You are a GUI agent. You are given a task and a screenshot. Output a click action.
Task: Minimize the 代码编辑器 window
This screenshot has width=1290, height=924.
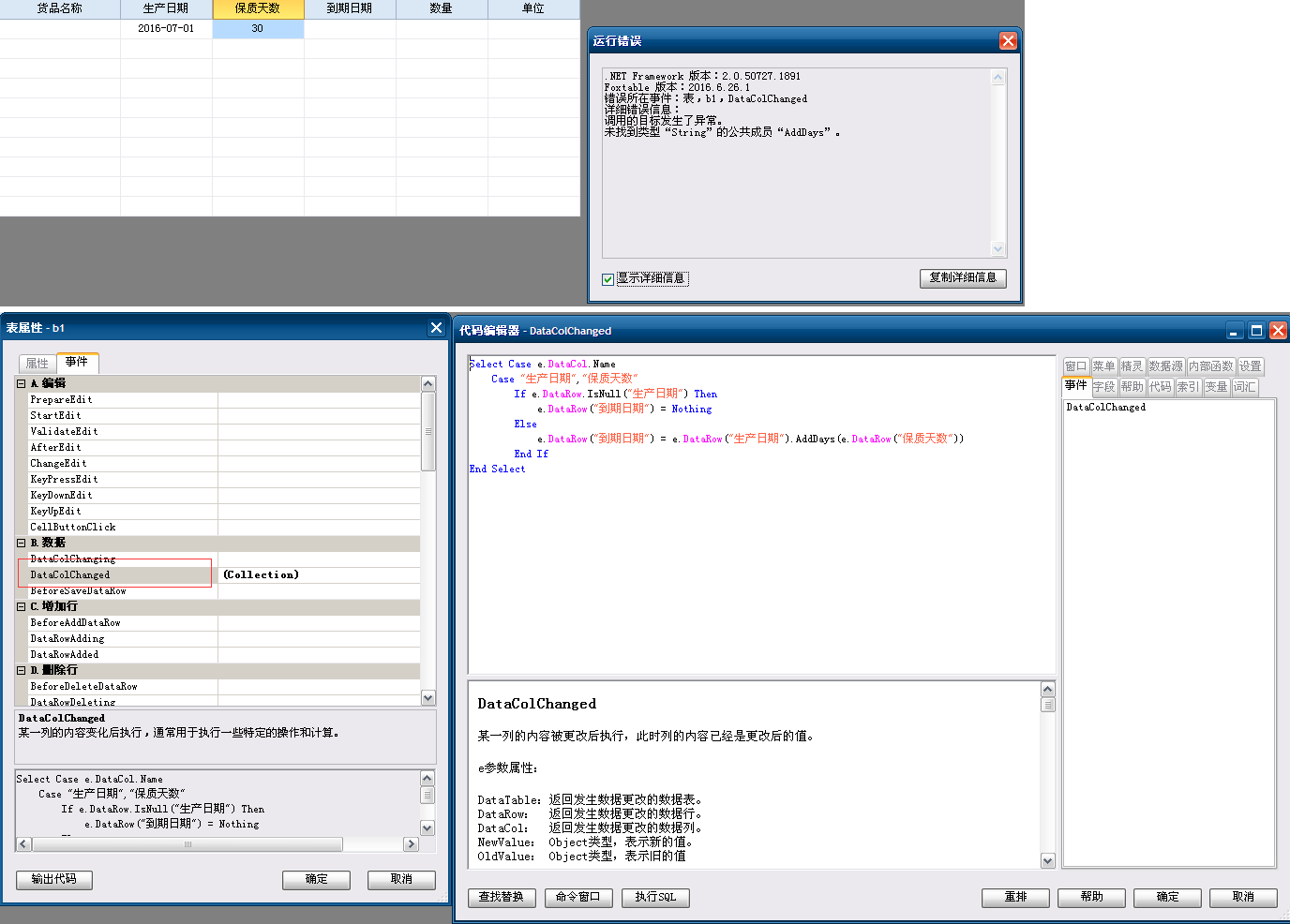1235,331
